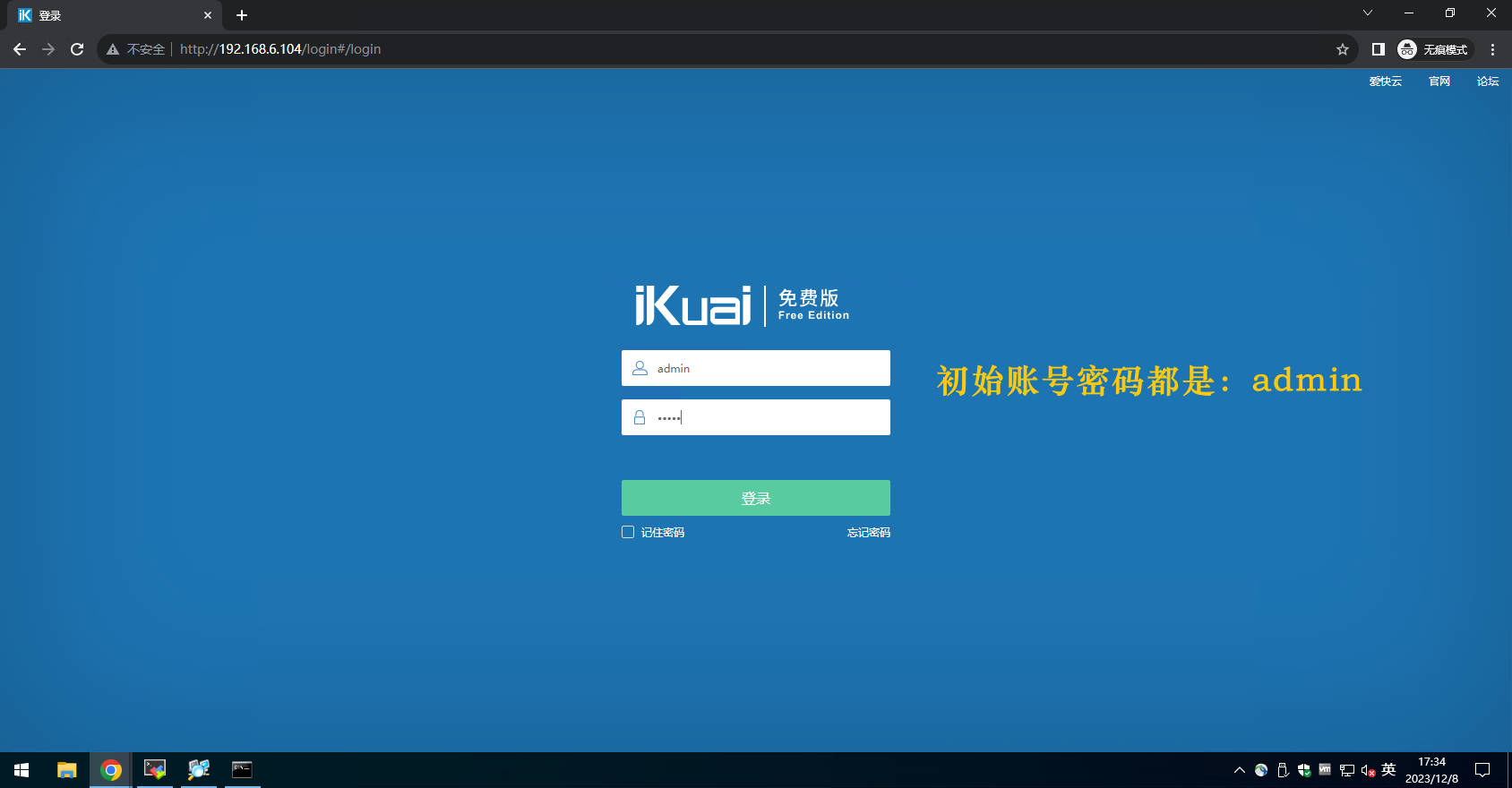Screen dimensions: 1512x788
Task: Click the globe tray icon
Action: click(1261, 770)
